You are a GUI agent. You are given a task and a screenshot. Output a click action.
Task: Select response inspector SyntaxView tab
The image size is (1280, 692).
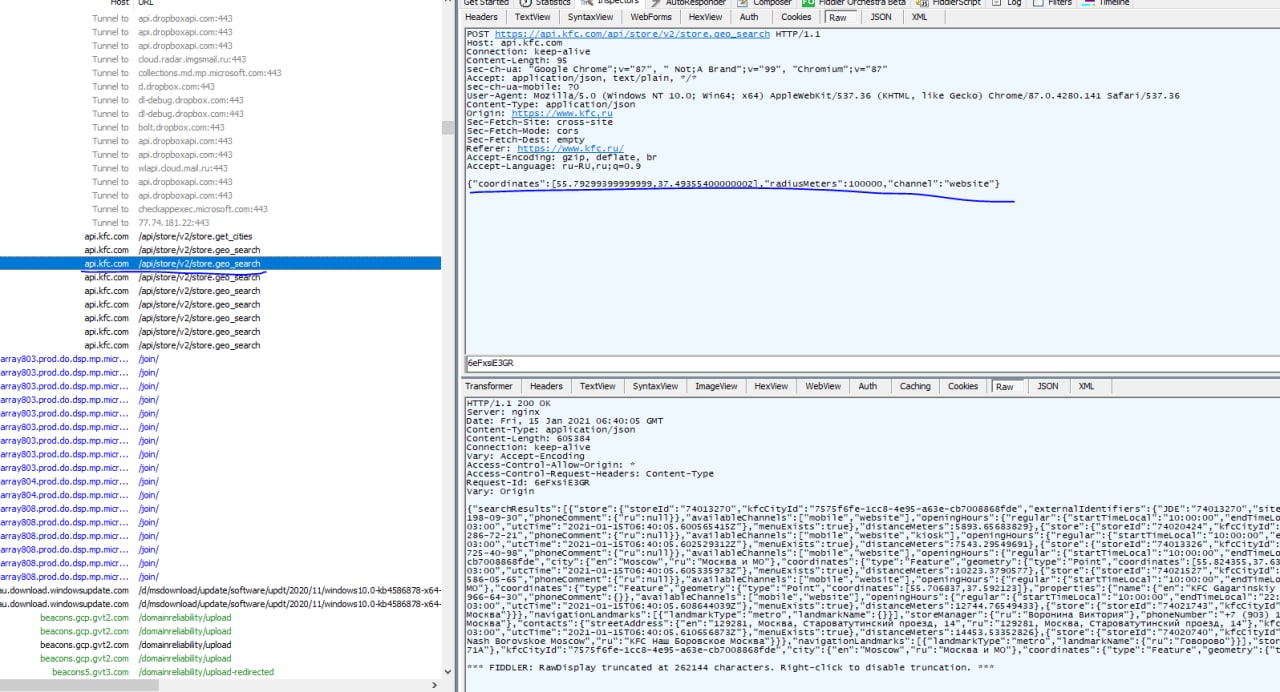(x=655, y=386)
